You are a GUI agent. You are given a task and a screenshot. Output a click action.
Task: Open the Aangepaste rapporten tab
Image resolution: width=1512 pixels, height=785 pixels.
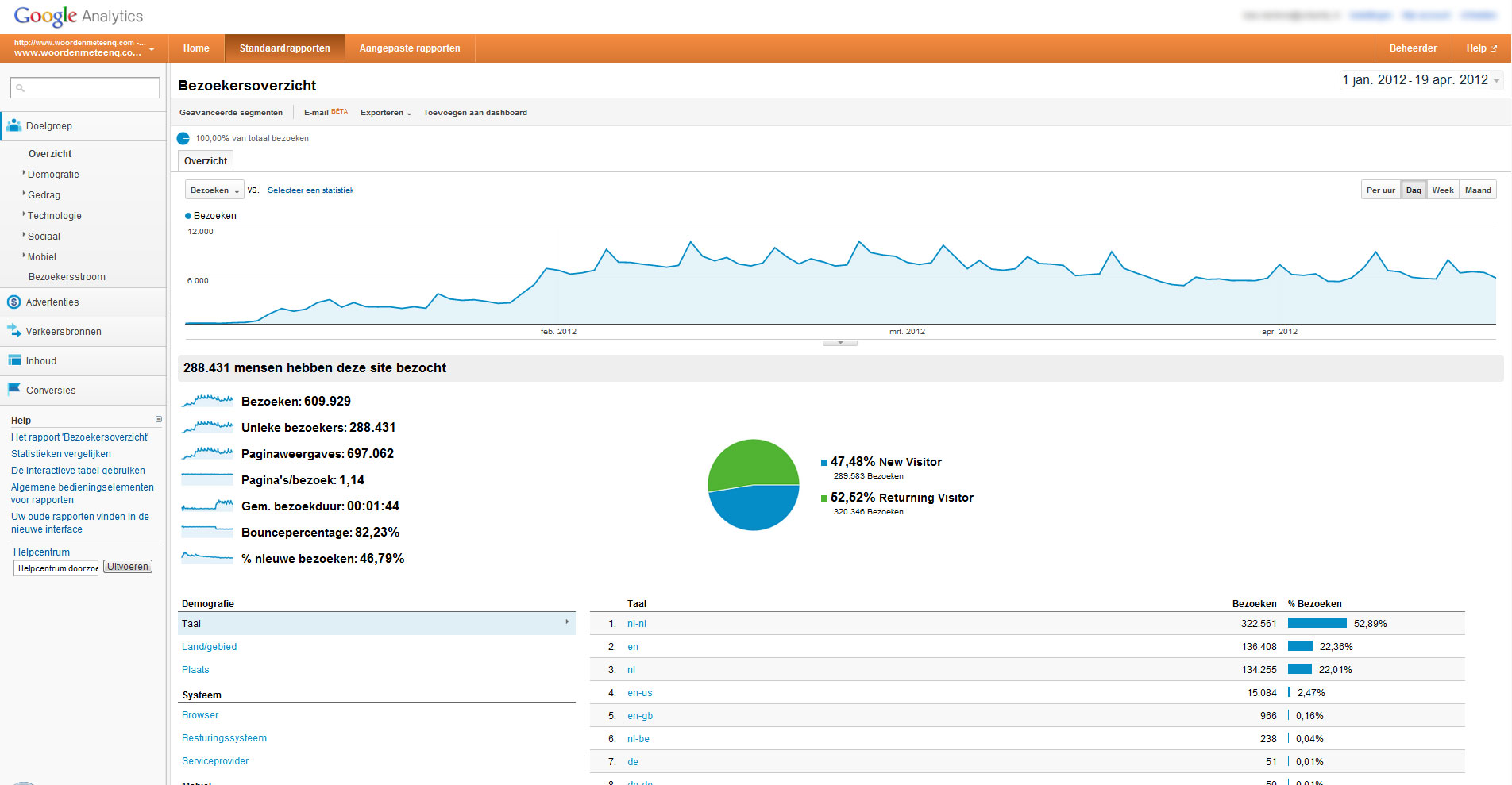click(x=410, y=48)
